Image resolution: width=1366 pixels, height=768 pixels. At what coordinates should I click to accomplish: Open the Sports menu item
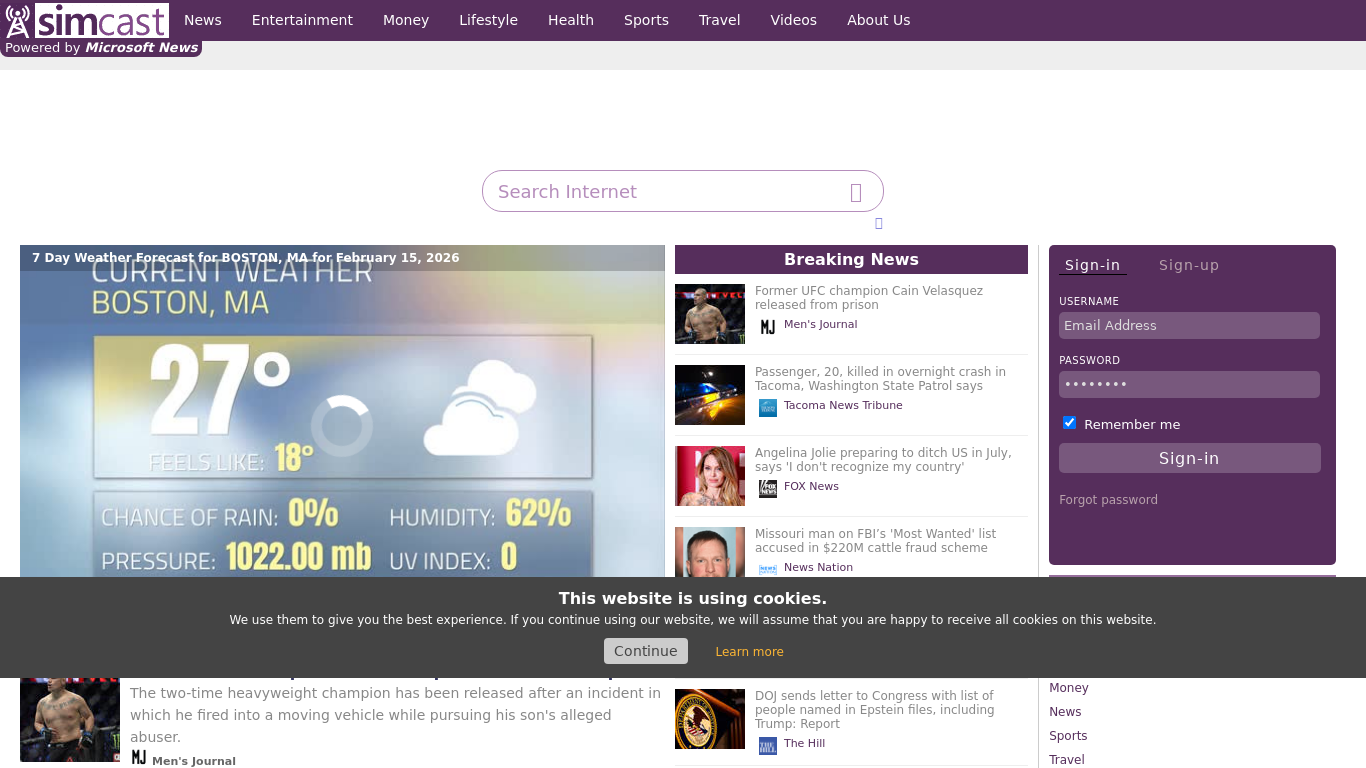(x=646, y=20)
